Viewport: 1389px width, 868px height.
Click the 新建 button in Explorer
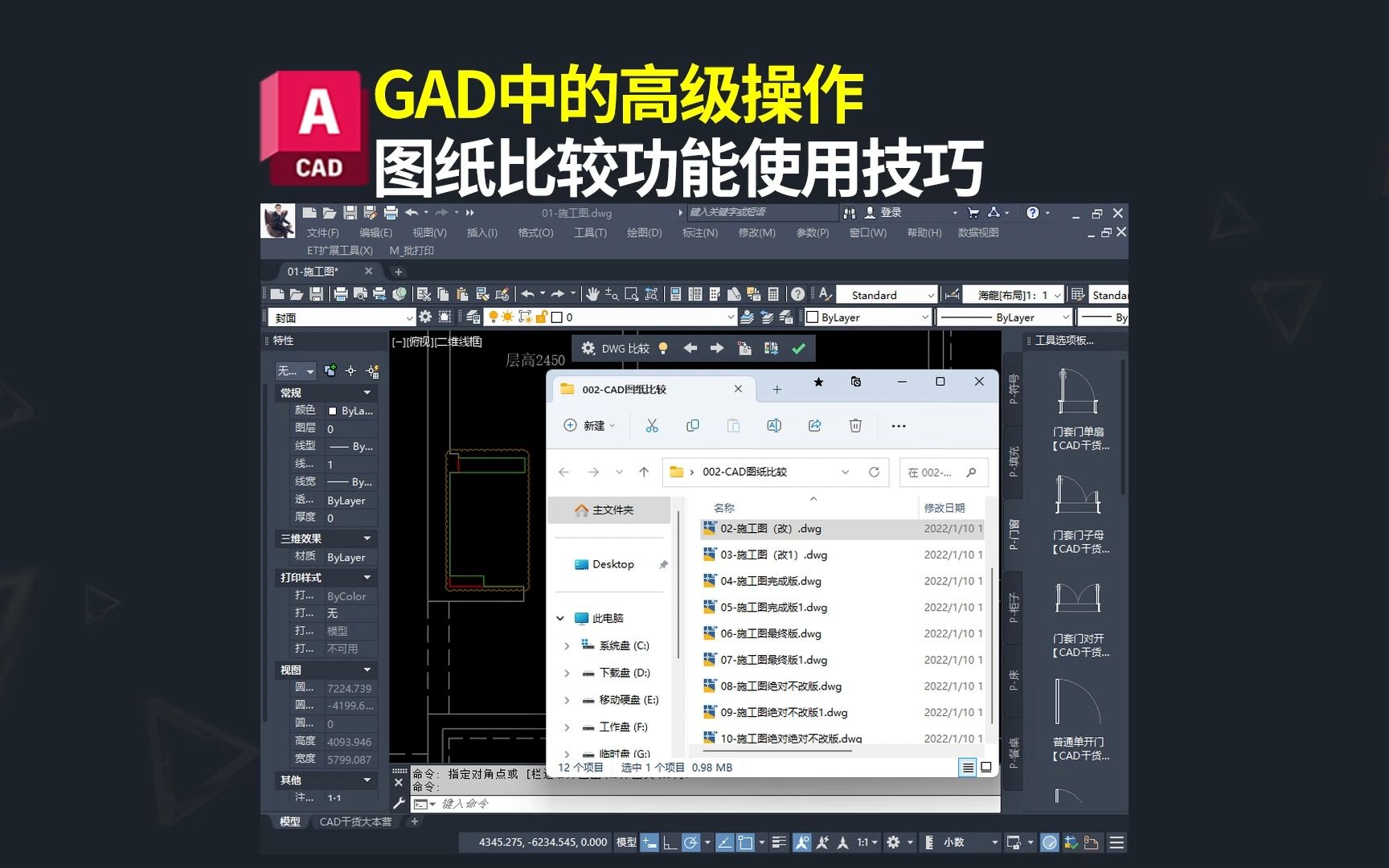(588, 425)
